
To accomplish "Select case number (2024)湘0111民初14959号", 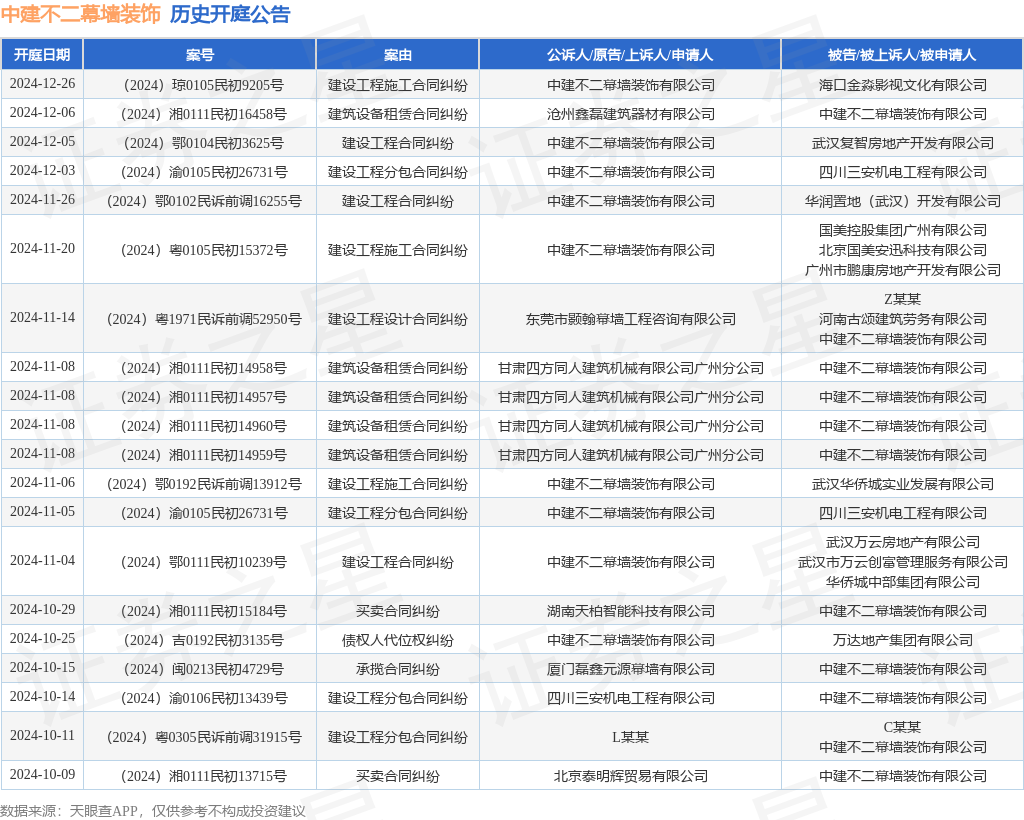I will [204, 455].
